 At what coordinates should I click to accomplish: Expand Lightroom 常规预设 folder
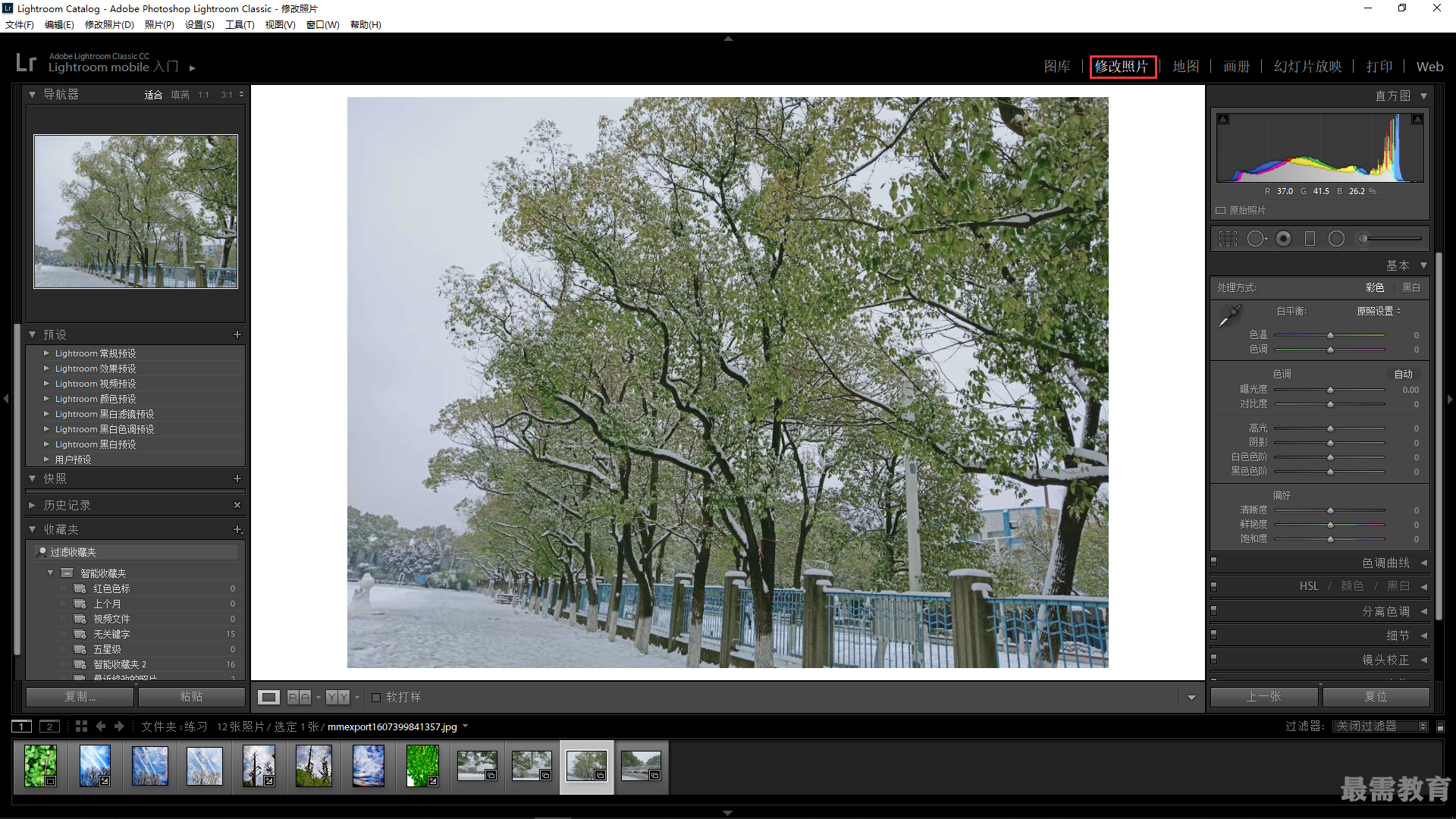[x=46, y=353]
